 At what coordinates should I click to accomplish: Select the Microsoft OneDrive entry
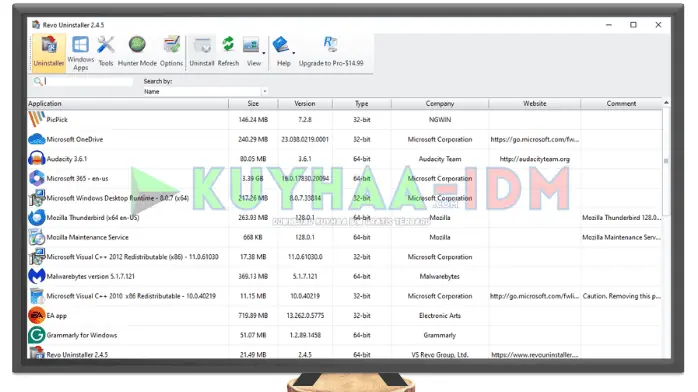75,139
